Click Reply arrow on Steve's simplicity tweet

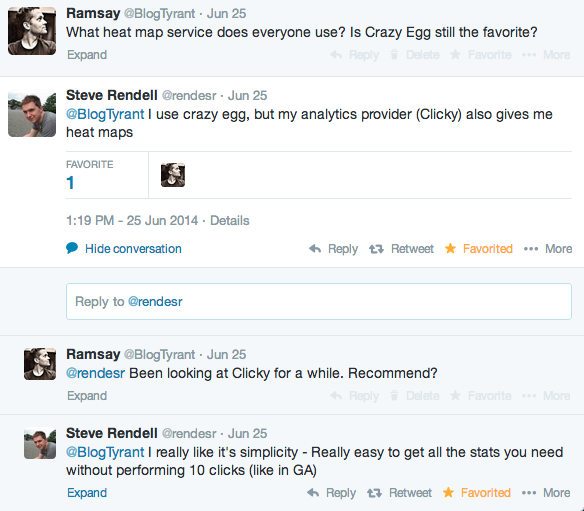[x=313, y=493]
